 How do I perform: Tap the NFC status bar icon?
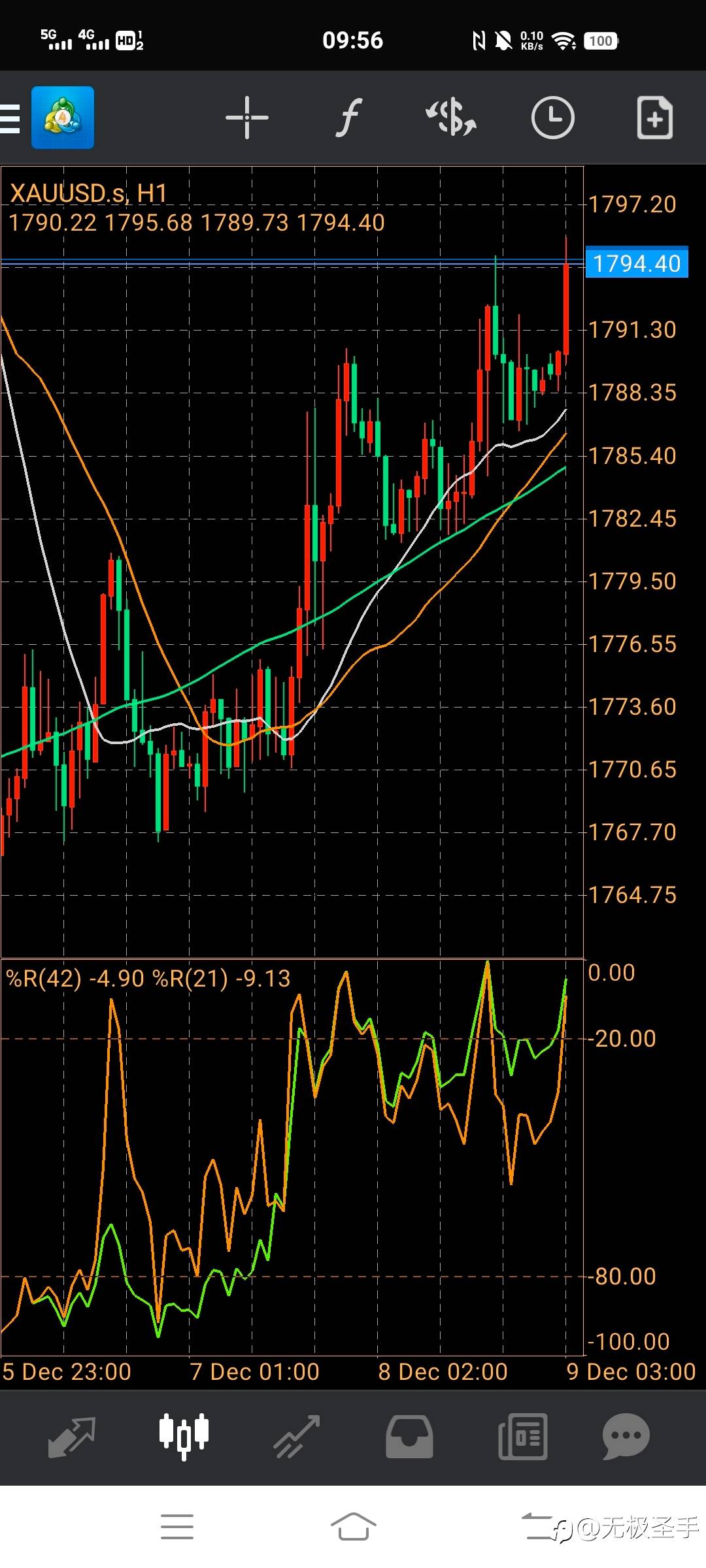click(479, 41)
